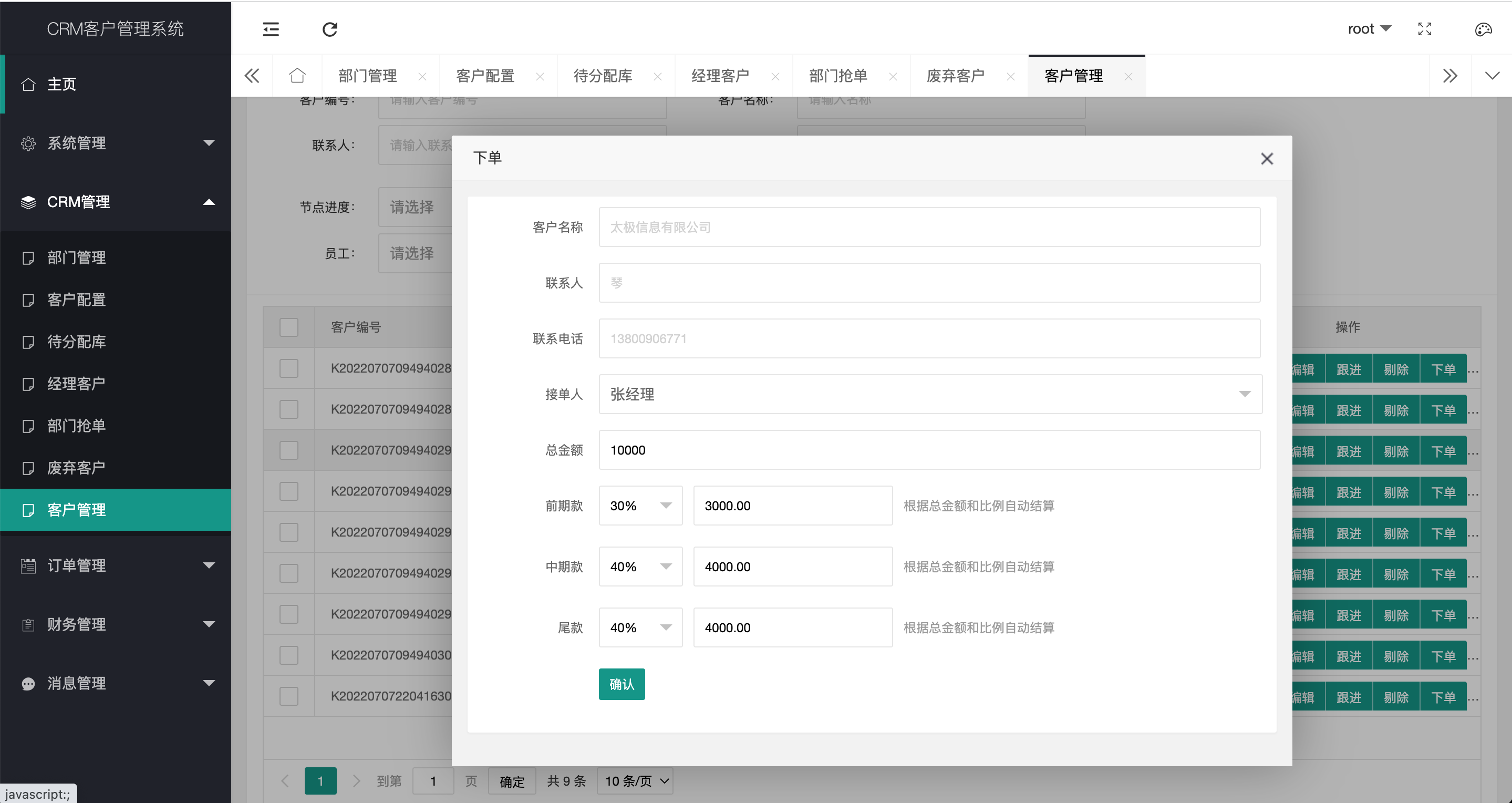This screenshot has height=803, width=1512.
Task: Click 下单 button in first table row
Action: (1443, 369)
